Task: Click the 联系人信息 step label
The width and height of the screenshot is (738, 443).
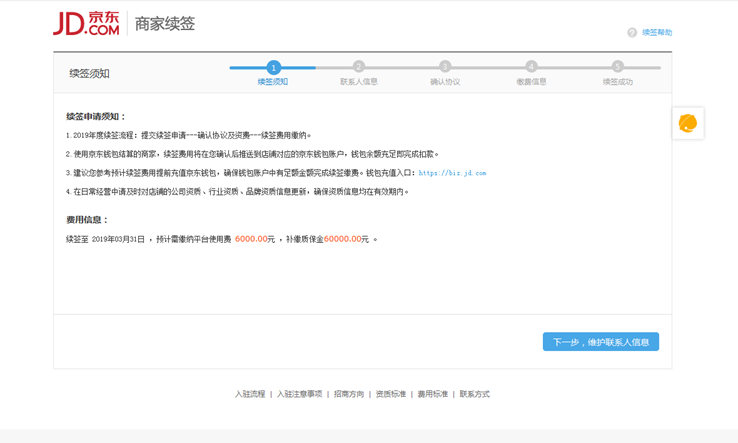Action: click(359, 82)
